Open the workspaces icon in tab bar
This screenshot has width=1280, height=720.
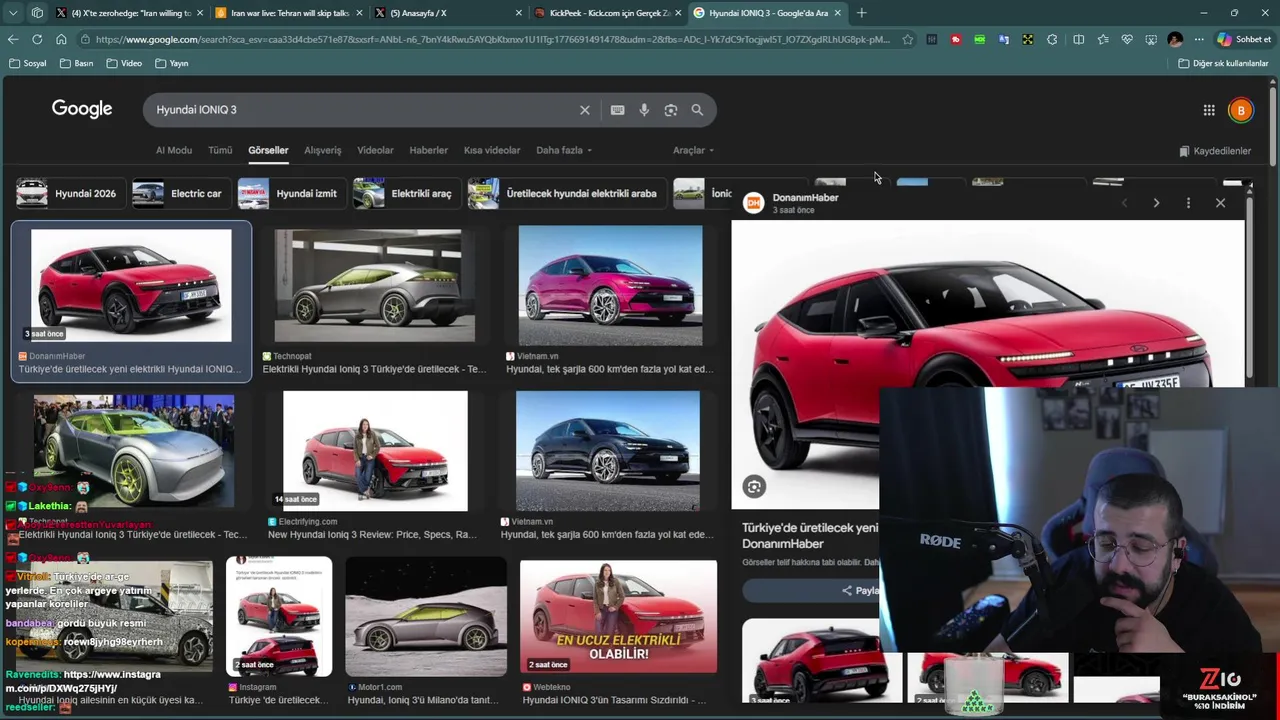click(37, 13)
